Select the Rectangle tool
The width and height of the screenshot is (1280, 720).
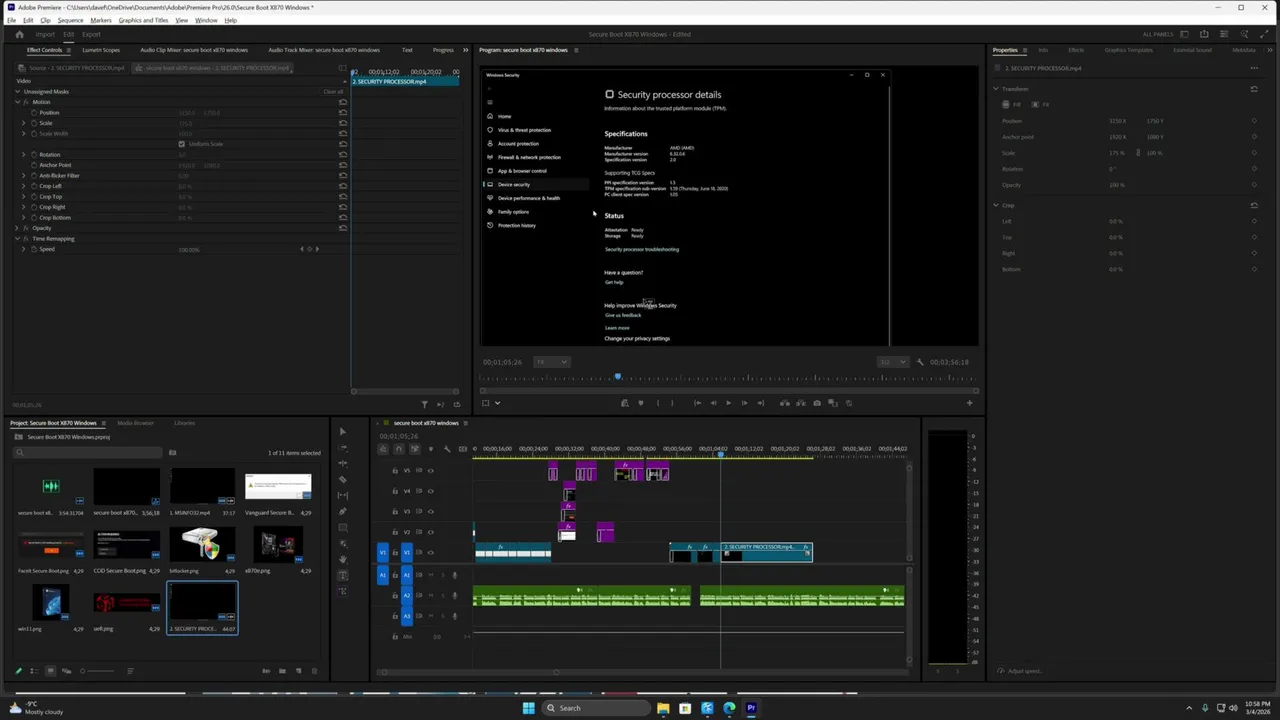[x=342, y=527]
